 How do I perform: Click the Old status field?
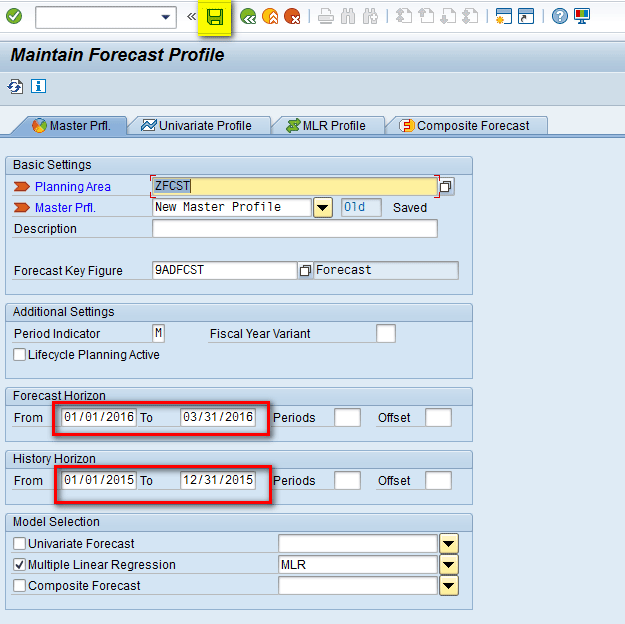pos(361,207)
